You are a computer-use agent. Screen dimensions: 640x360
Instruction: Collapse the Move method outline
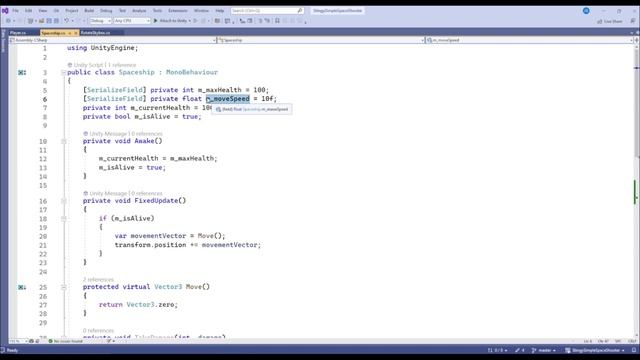pos(64,287)
